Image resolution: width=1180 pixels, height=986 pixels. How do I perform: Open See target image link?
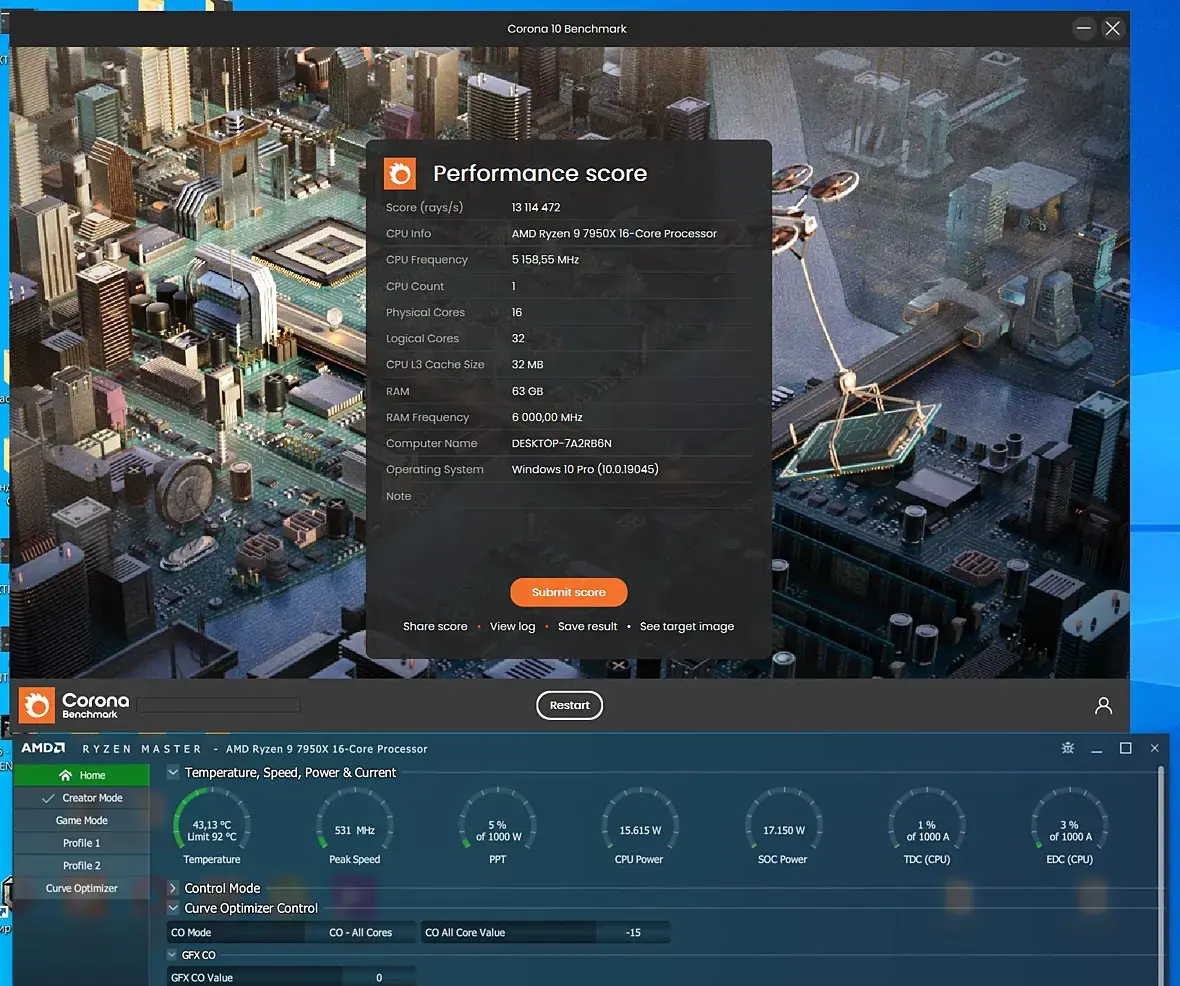click(686, 626)
